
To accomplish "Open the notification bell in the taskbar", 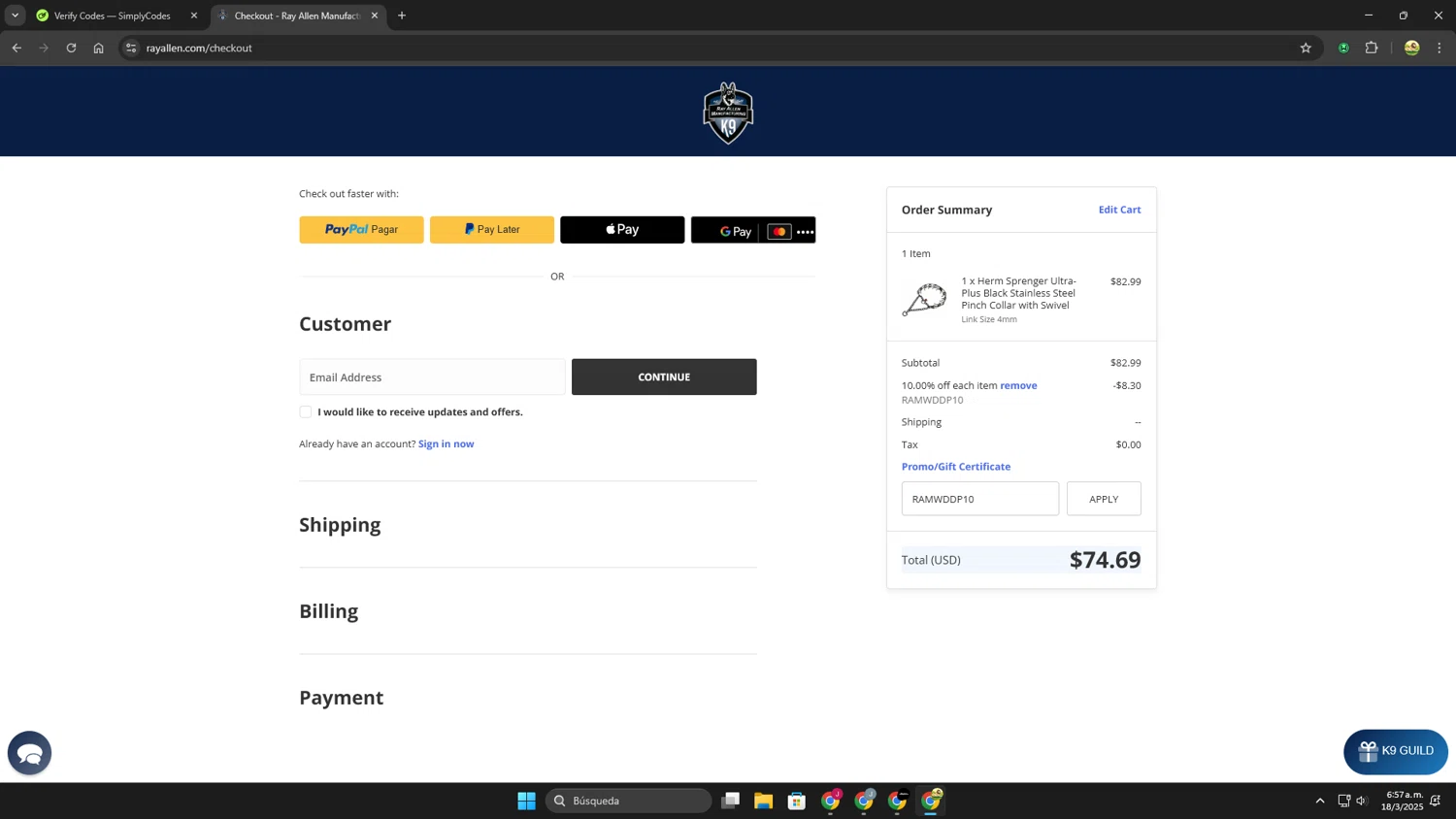I will (1436, 801).
